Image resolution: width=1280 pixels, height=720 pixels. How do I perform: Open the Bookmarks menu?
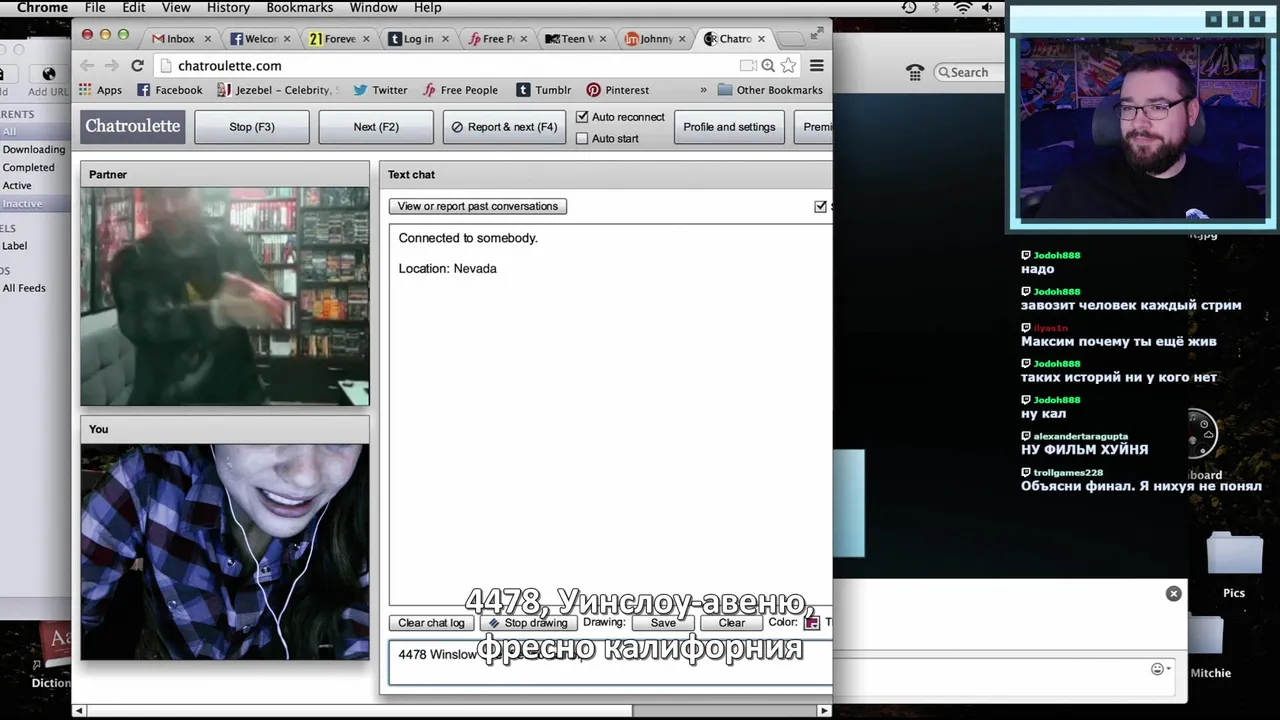point(300,8)
